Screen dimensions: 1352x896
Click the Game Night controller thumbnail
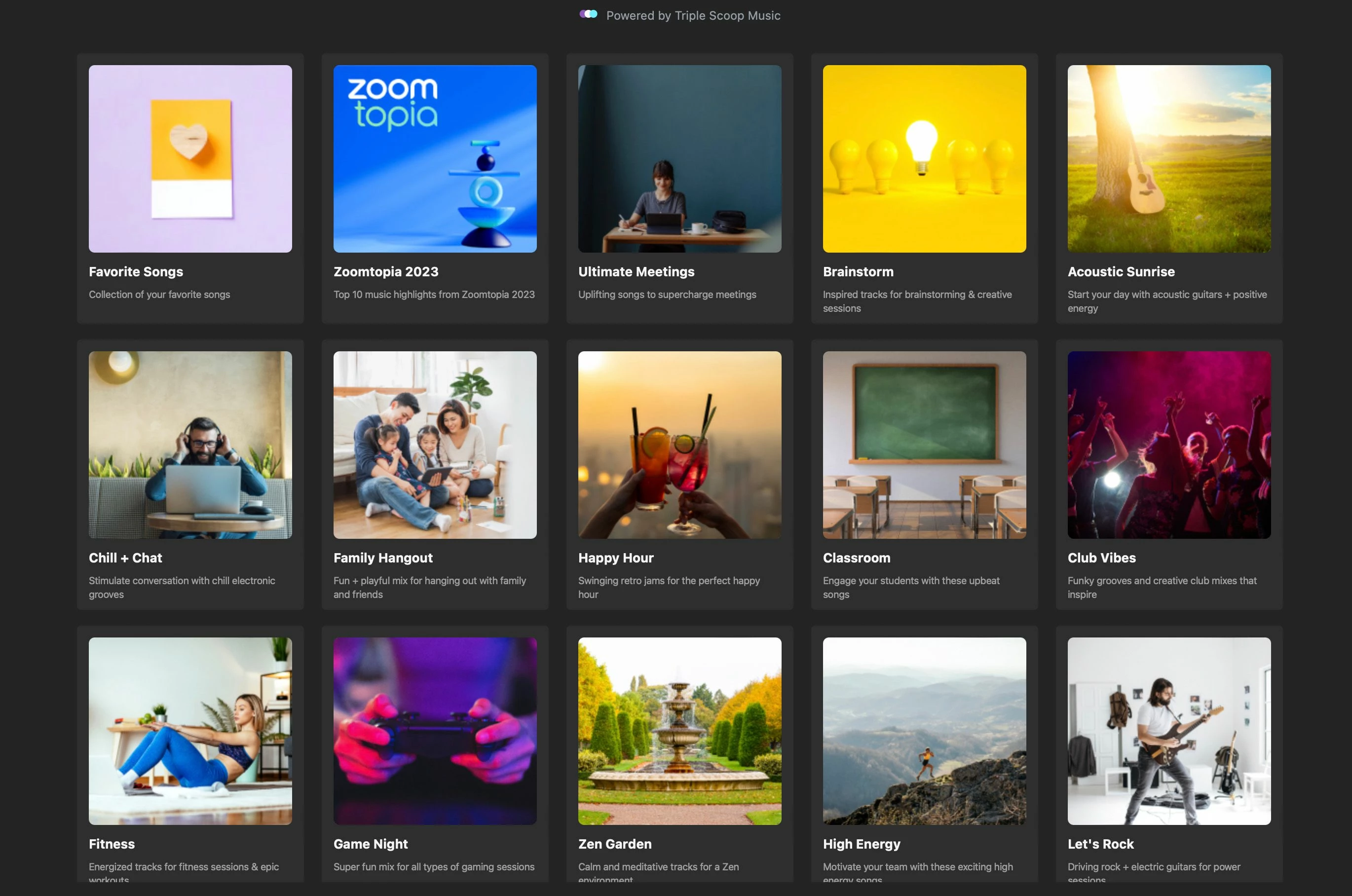coord(435,731)
